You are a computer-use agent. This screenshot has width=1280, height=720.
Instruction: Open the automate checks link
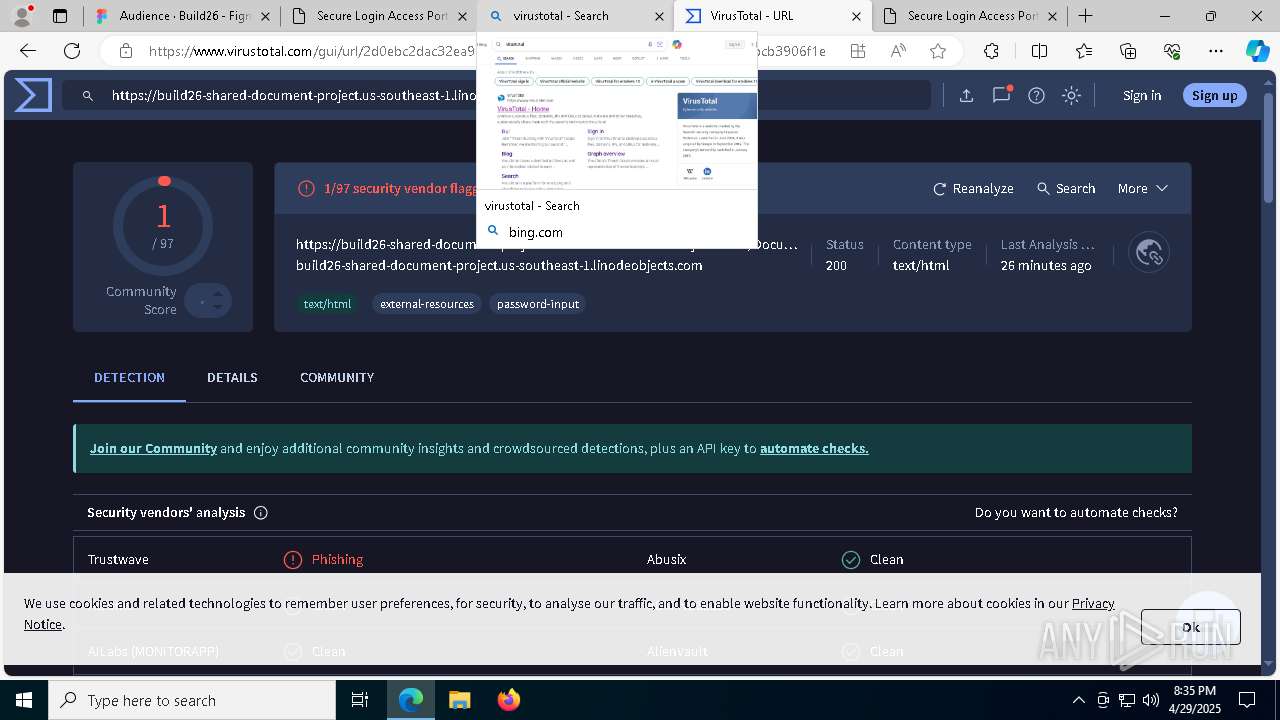(814, 448)
